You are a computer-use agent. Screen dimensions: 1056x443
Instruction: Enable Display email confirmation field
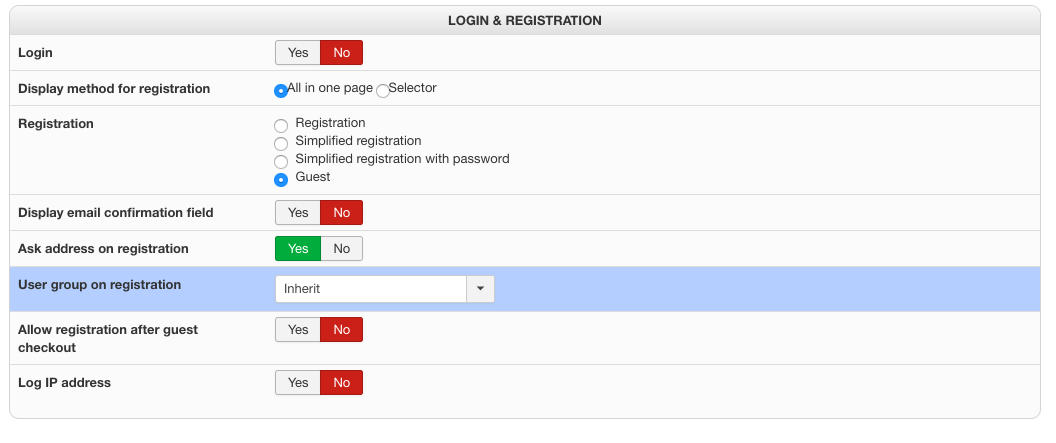(298, 213)
